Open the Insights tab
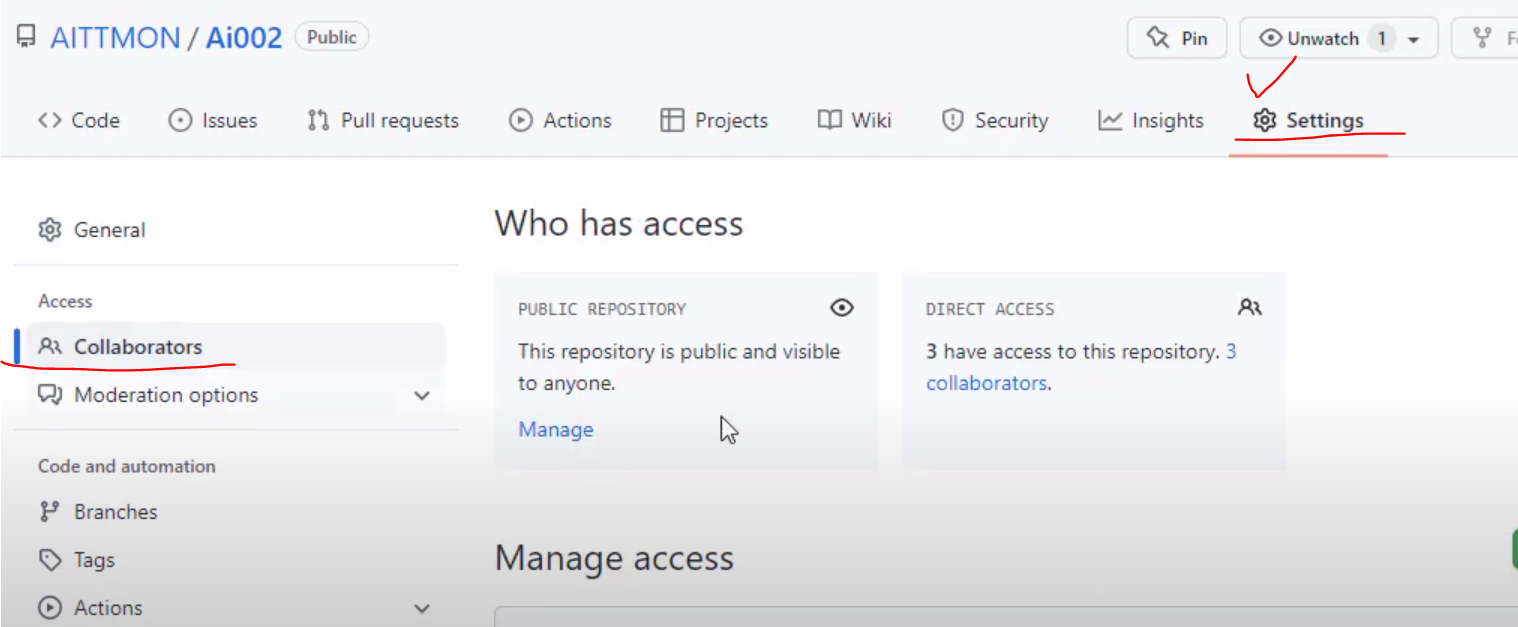The width and height of the screenshot is (1518, 627). point(1150,120)
